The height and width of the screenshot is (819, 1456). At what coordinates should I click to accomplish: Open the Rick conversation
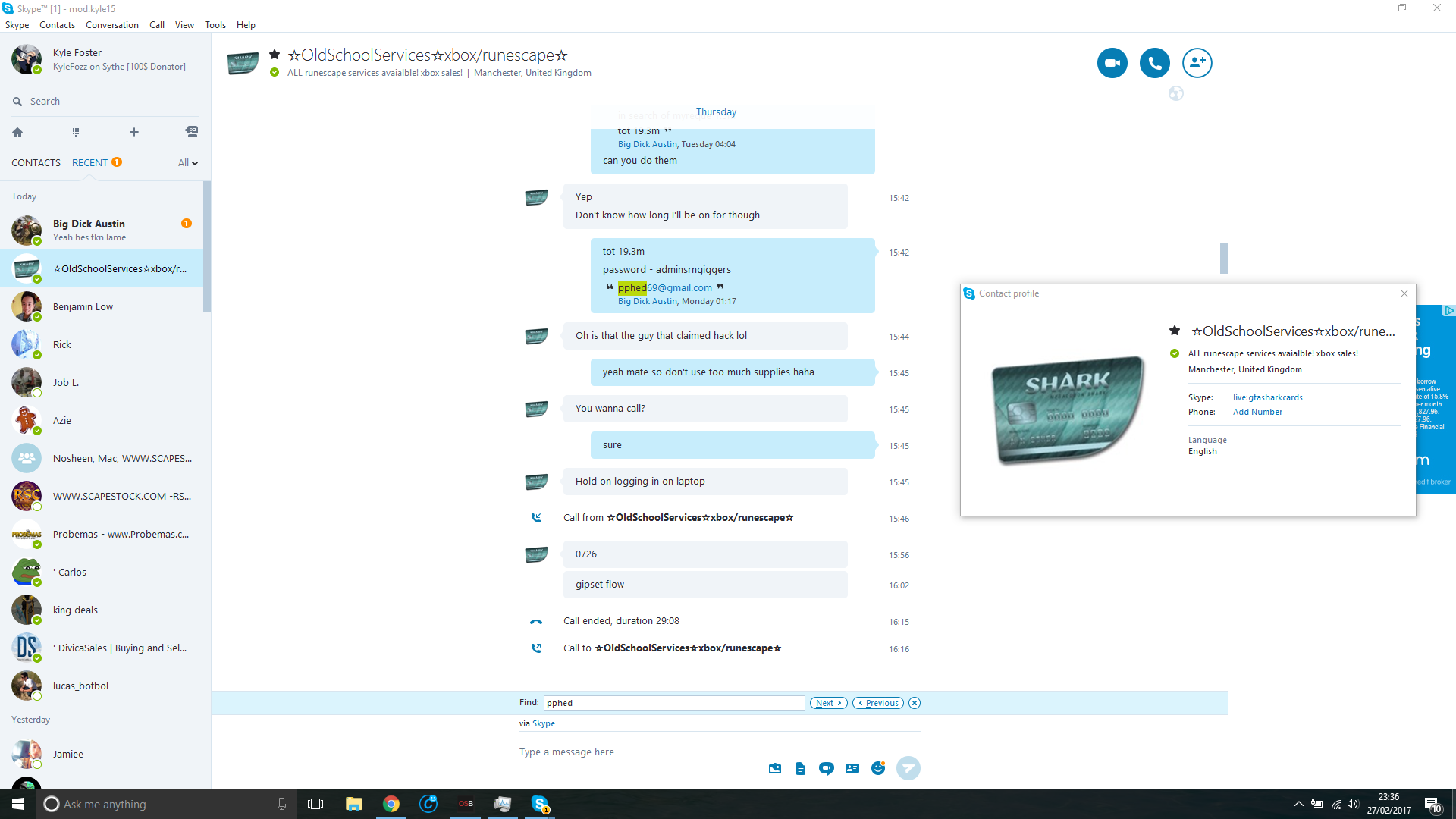pos(102,344)
